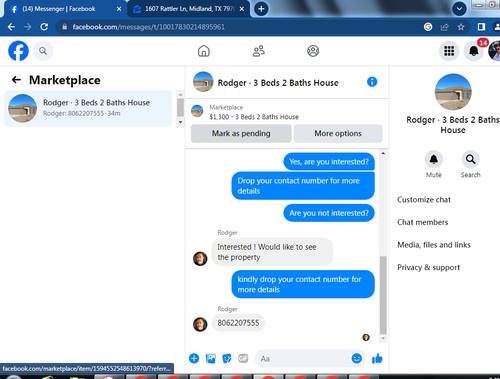Open the Facebook logo home link
The image size is (500, 379).
point(18,51)
